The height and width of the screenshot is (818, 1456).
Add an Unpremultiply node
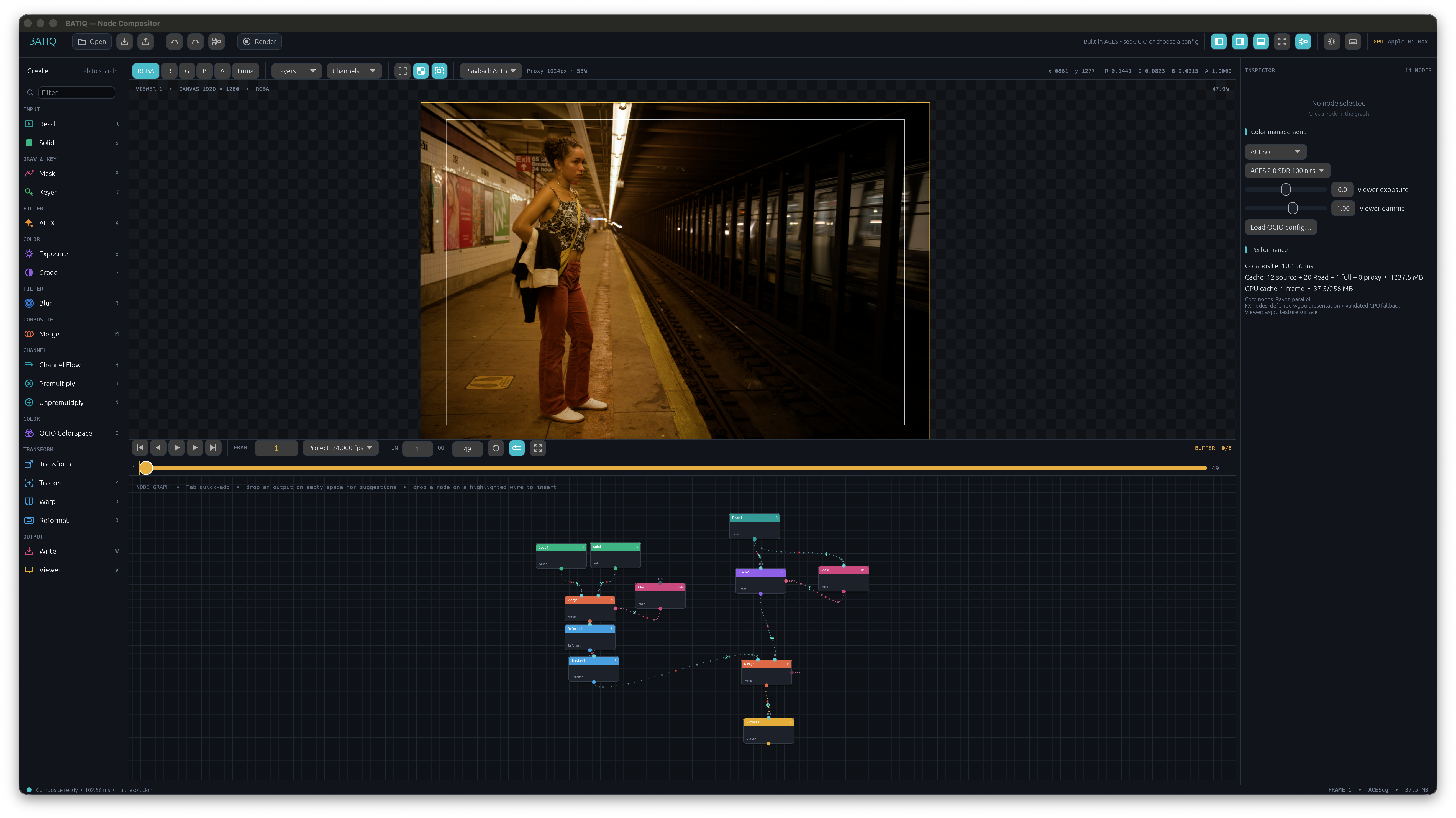pos(71,402)
